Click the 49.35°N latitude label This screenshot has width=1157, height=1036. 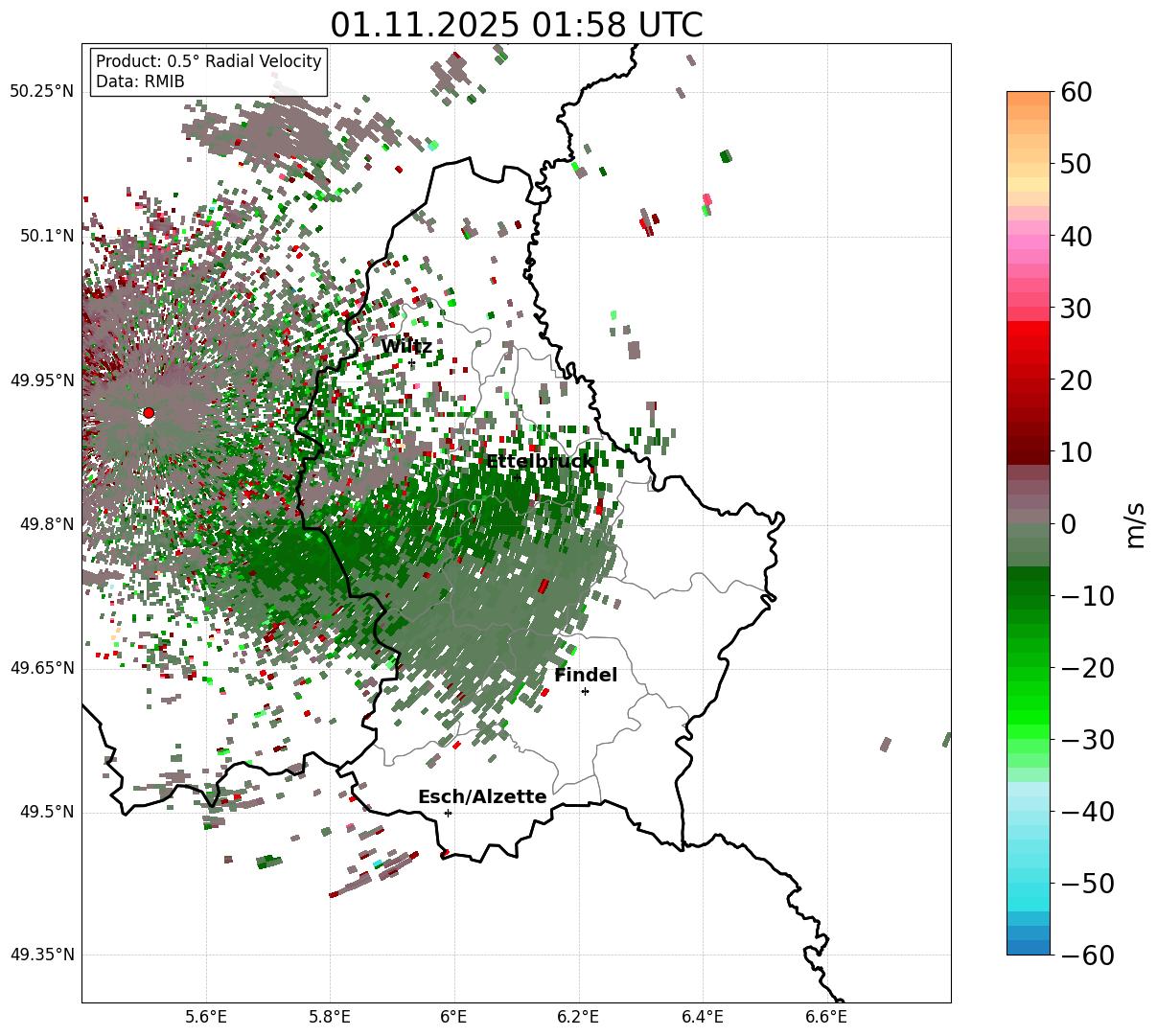[41, 955]
